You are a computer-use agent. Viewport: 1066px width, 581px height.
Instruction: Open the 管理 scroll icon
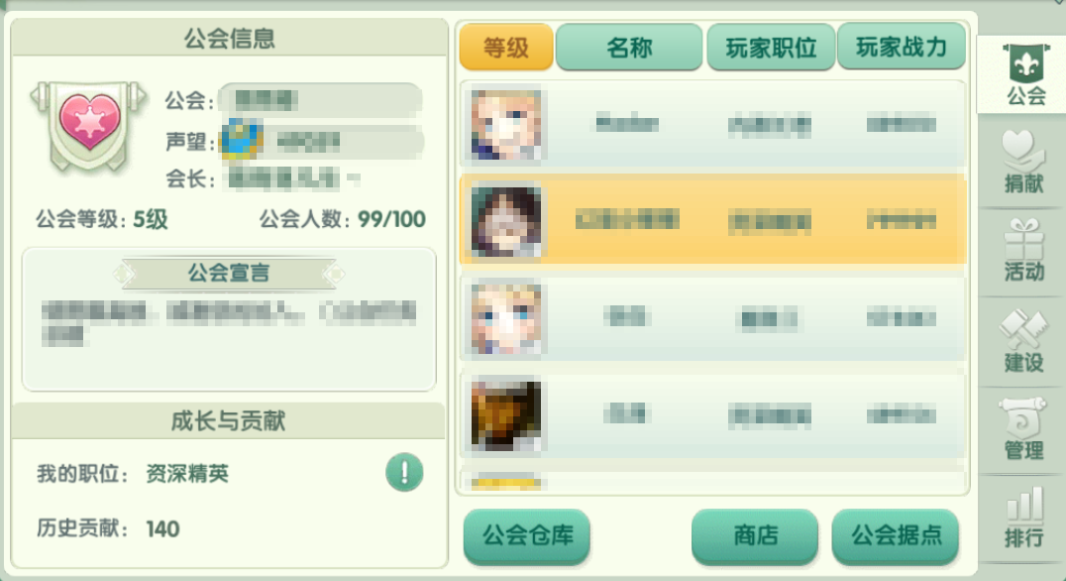(1024, 429)
